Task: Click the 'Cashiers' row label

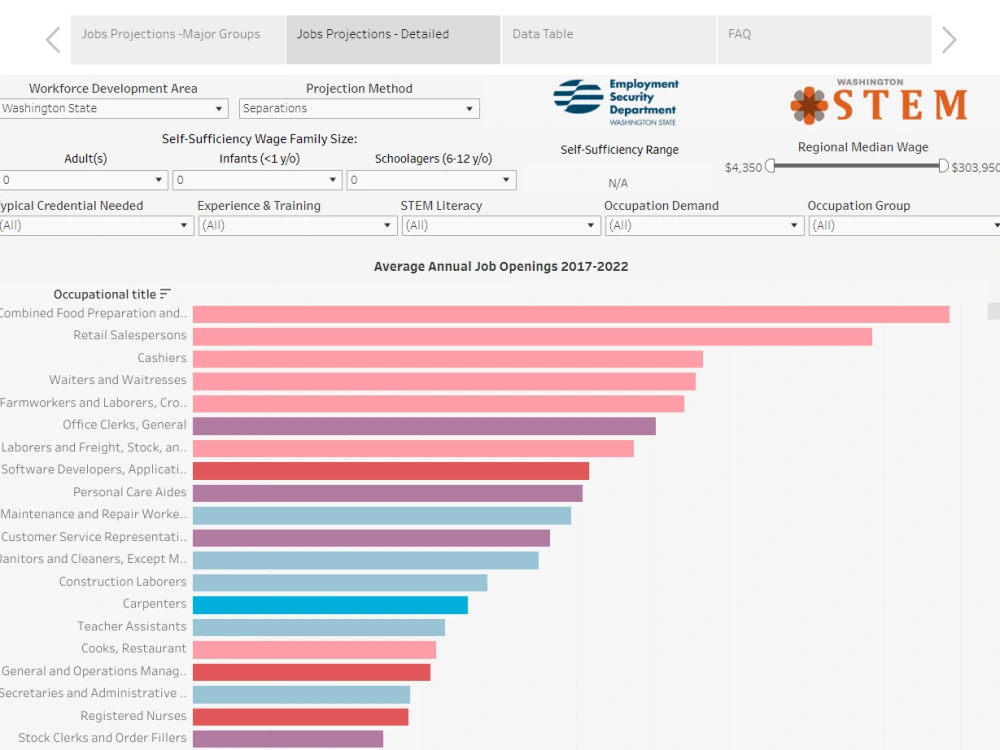Action: tap(162, 358)
